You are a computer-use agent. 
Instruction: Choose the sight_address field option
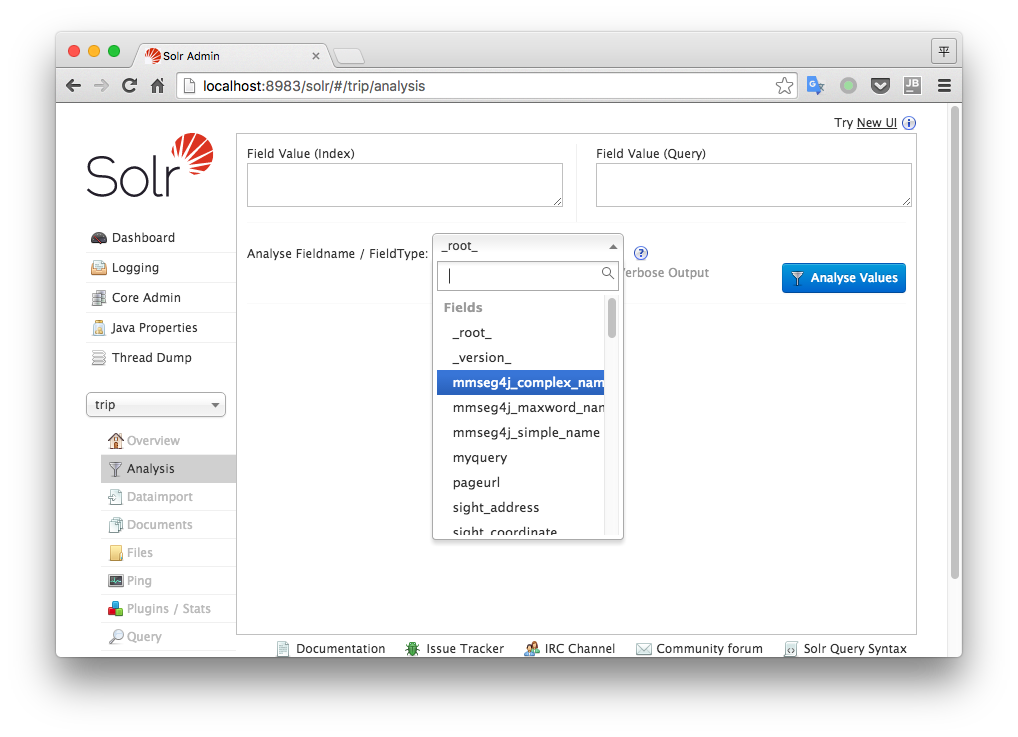click(x=496, y=507)
